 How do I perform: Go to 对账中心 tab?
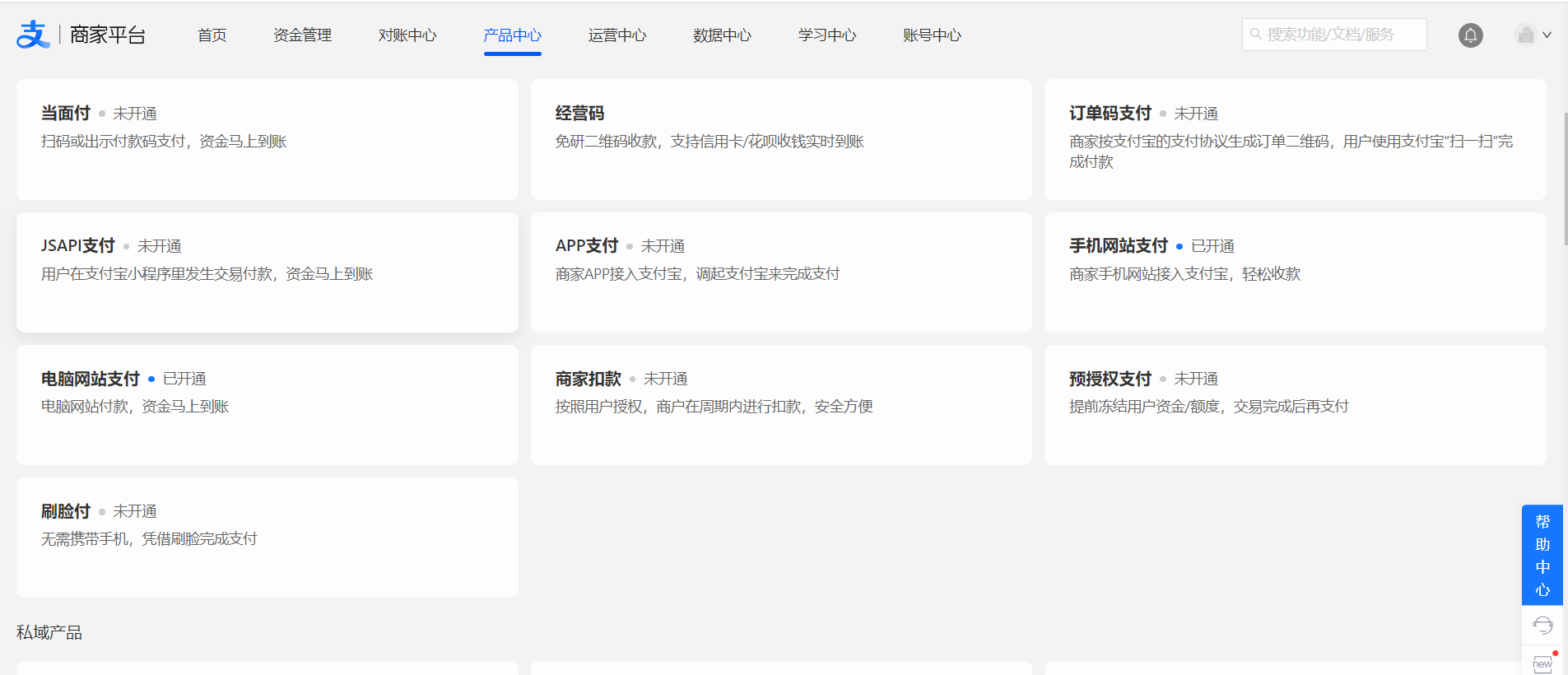coord(407,35)
